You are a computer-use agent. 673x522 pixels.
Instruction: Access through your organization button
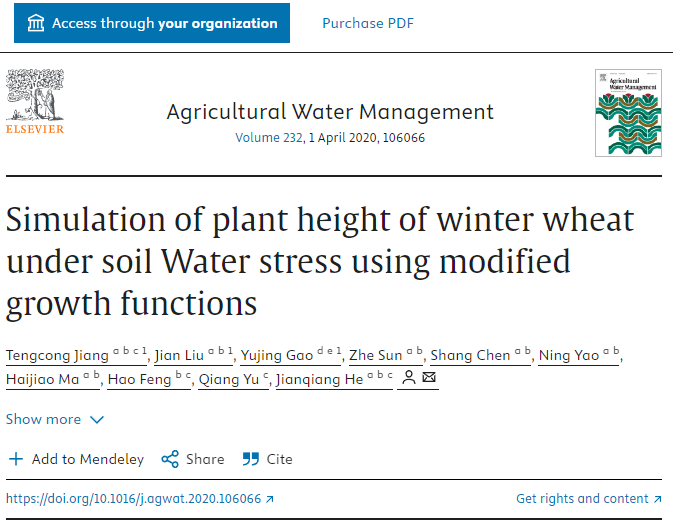coord(152,23)
